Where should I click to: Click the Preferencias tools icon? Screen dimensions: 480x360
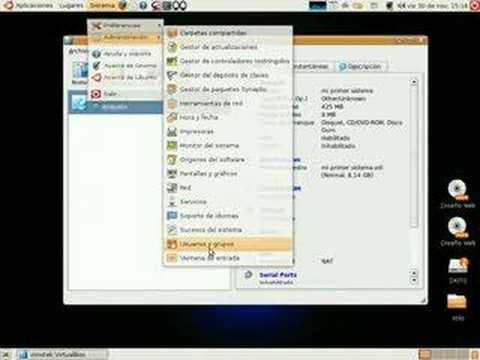(96, 26)
